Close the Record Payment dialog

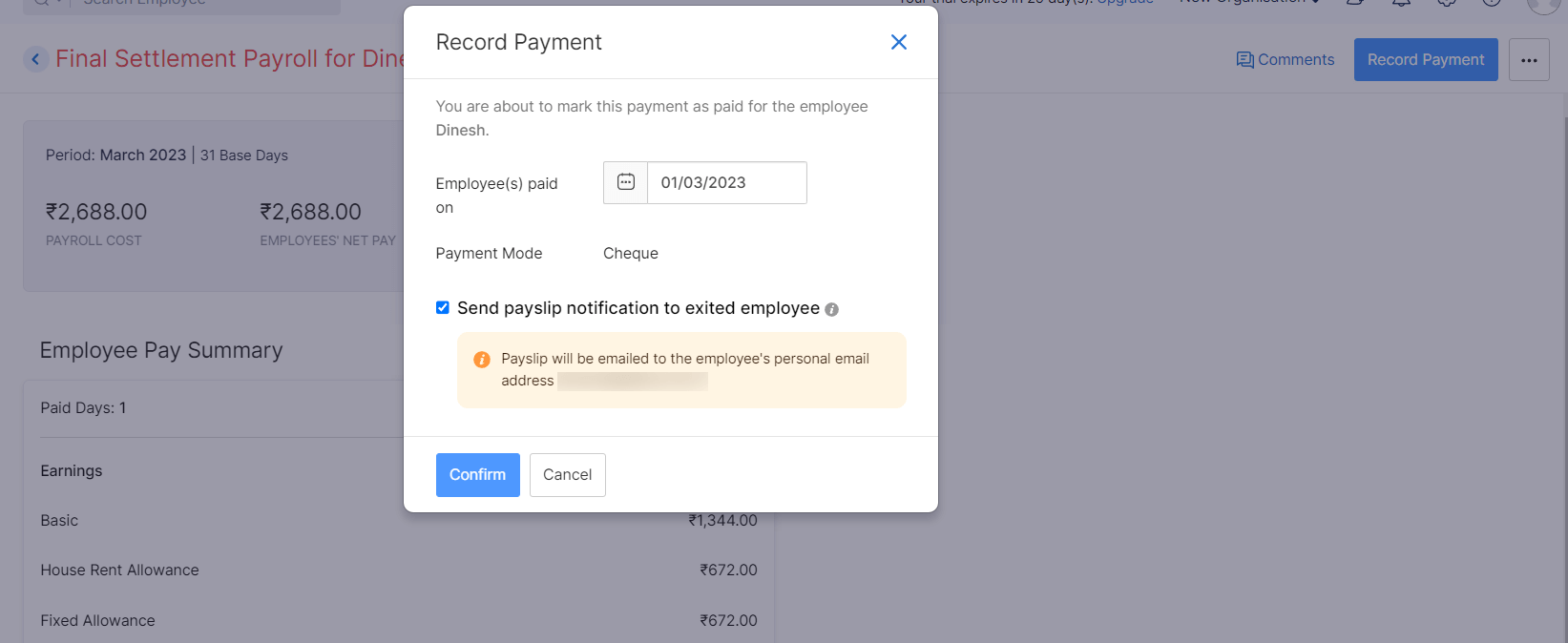pos(898,42)
